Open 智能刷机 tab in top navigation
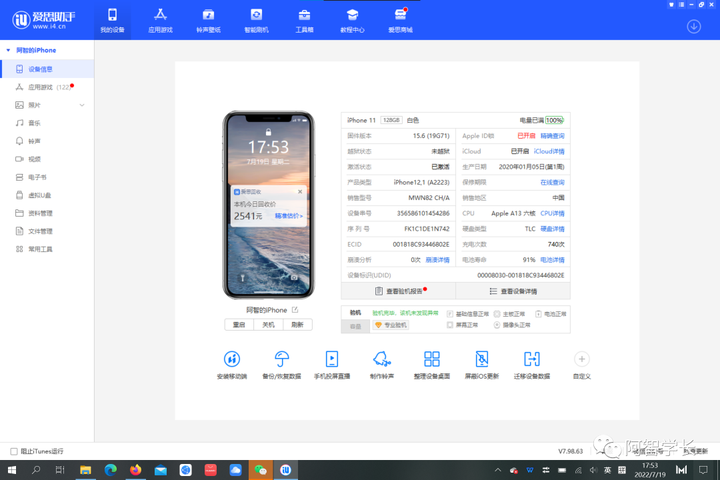The width and height of the screenshot is (720, 480). click(256, 20)
